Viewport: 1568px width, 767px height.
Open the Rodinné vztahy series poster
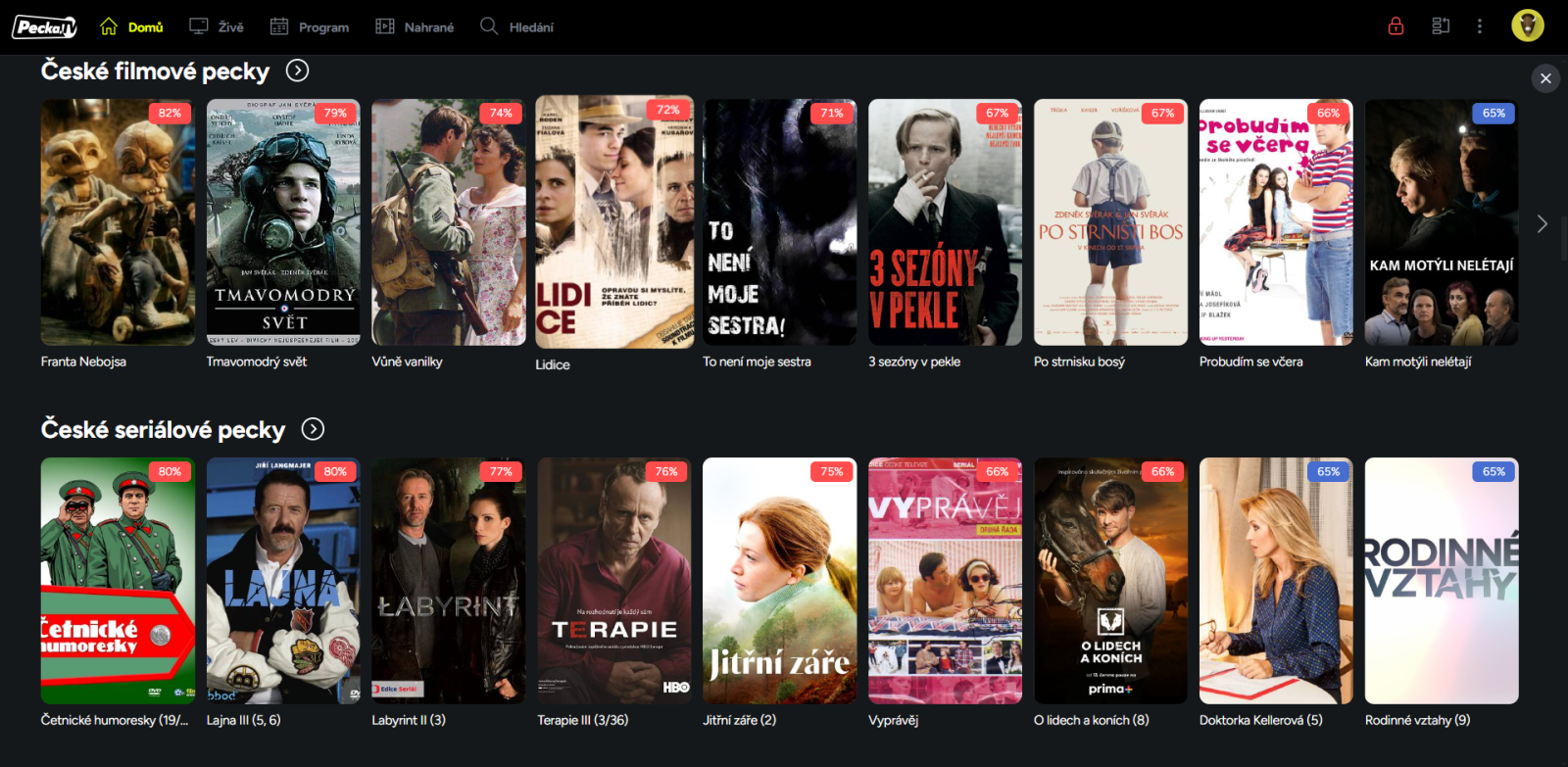[1443, 581]
